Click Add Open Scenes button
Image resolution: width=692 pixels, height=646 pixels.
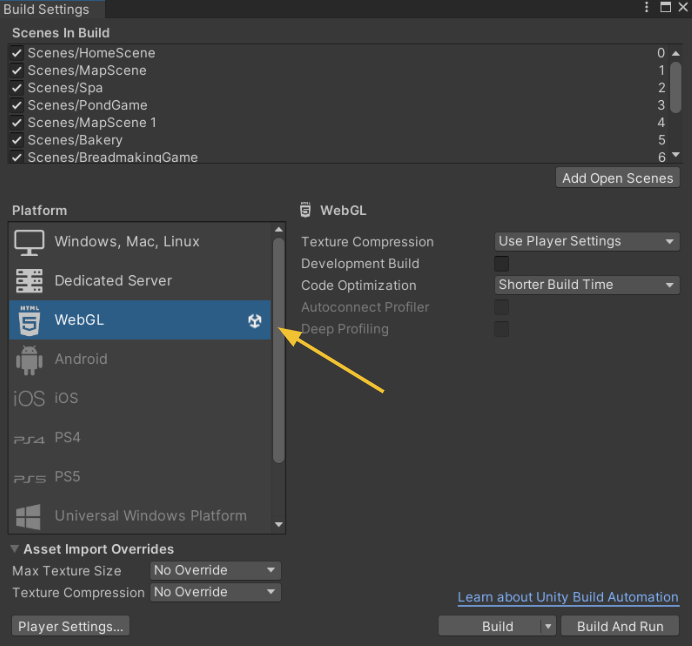tap(617, 178)
